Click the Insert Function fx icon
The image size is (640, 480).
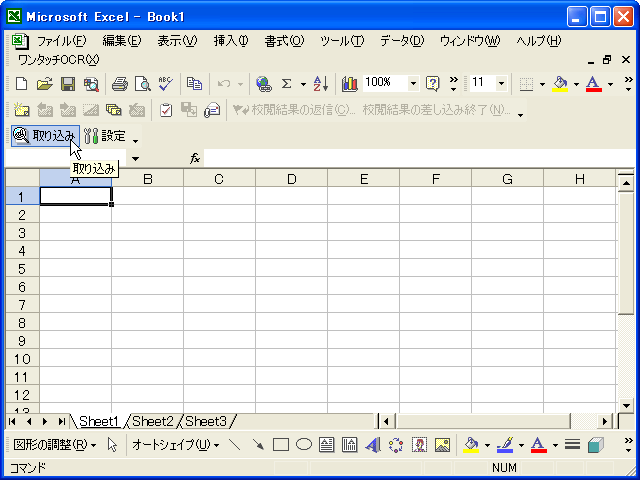(x=195, y=158)
